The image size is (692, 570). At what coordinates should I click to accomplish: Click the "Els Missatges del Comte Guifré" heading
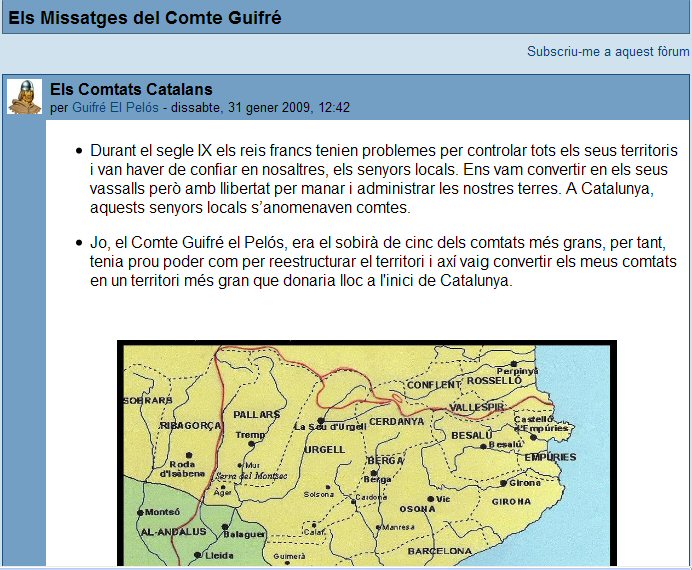[x=145, y=18]
